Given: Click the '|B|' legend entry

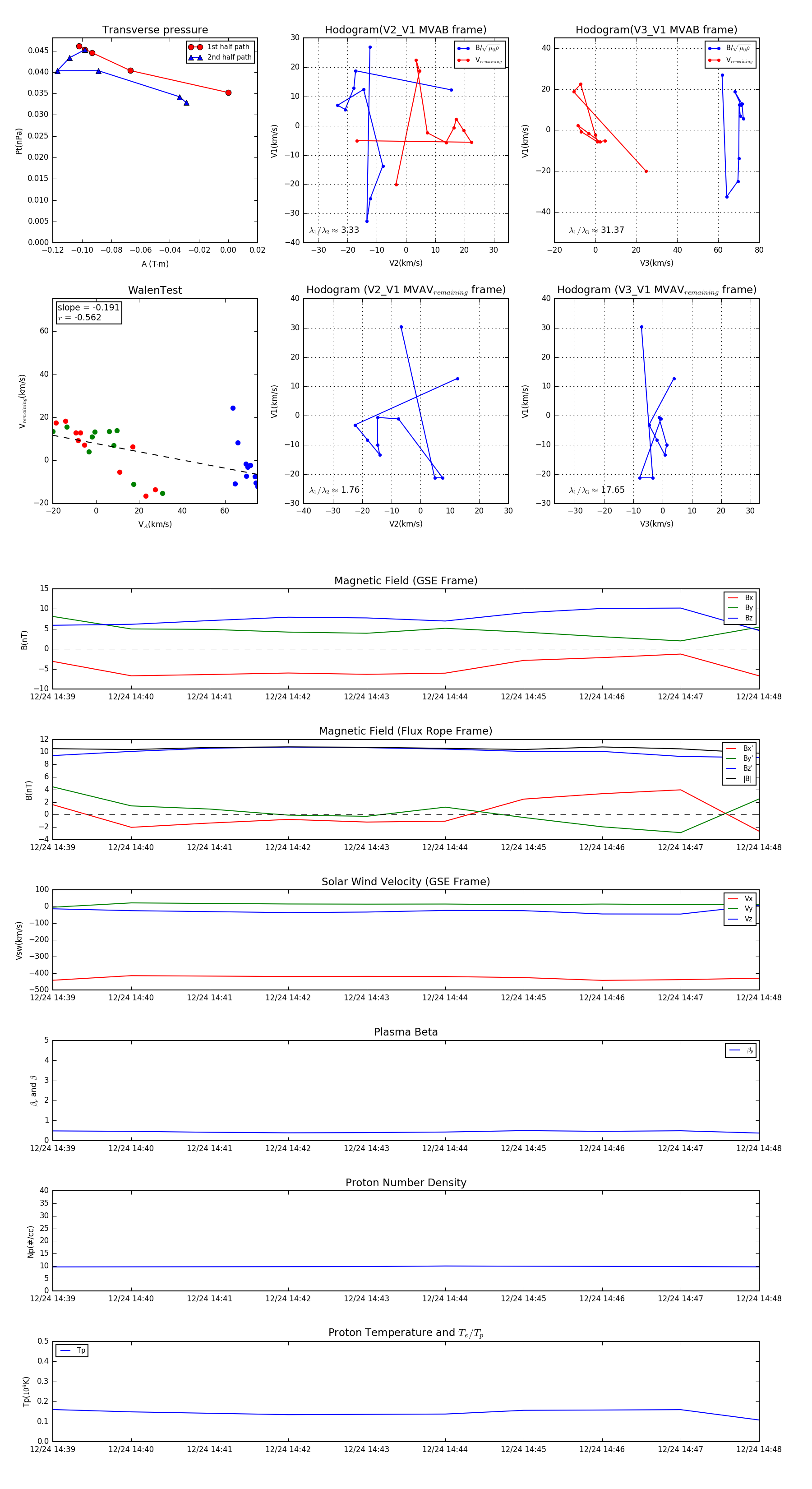Looking at the screenshot, I should click(740, 779).
